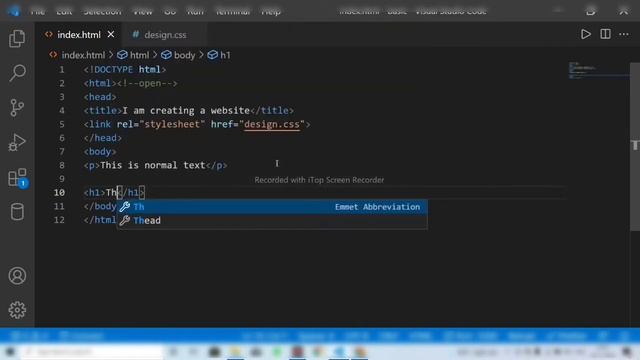Open the Accounts menu icon
640x360 pixels.
tap(17, 276)
